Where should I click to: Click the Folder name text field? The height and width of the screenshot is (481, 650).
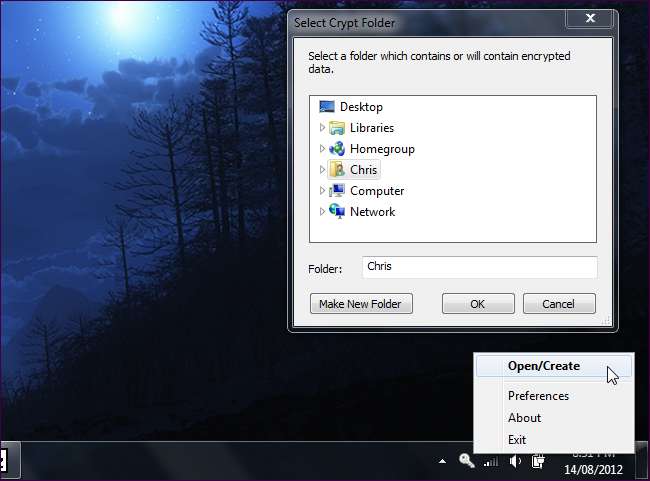tap(478, 267)
